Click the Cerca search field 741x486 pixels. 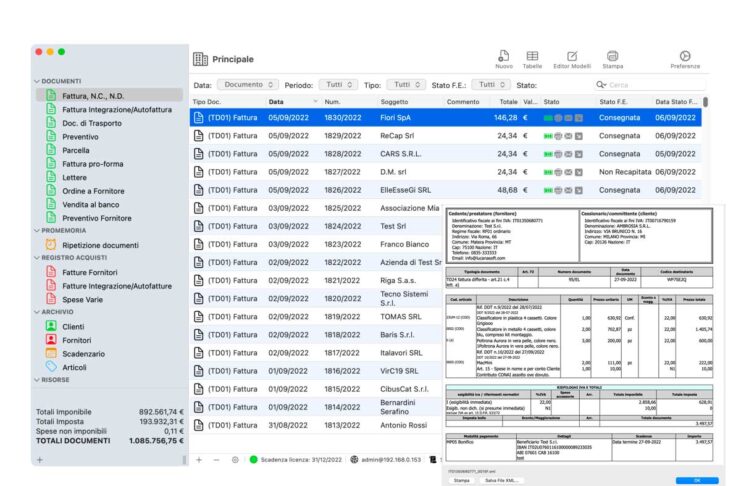pyautogui.click(x=649, y=85)
